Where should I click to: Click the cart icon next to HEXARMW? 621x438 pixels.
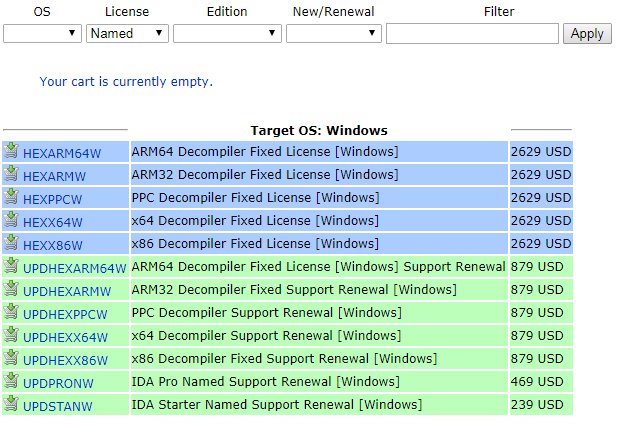point(11,173)
